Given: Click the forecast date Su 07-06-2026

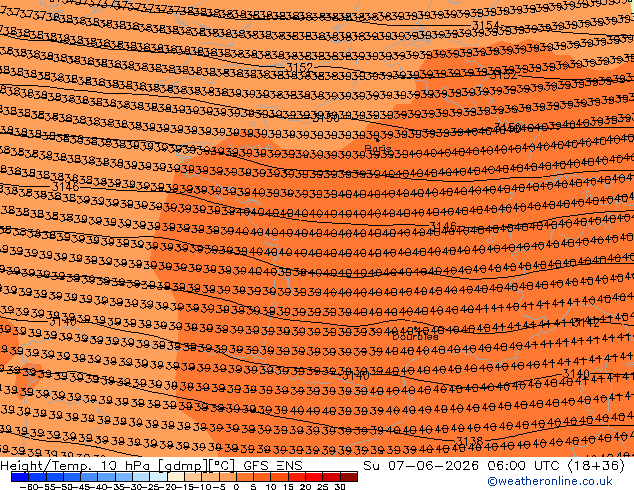Looking at the screenshot, I should [x=423, y=465].
